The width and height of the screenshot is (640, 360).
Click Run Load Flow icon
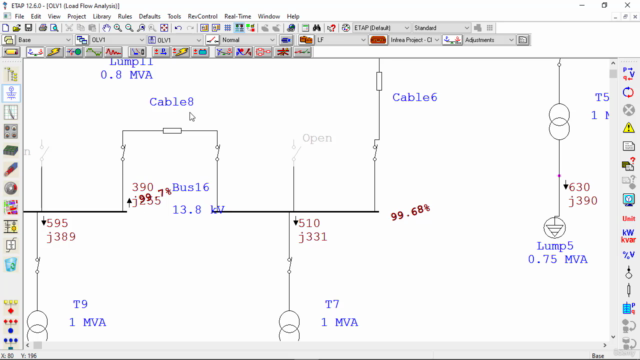629,73
